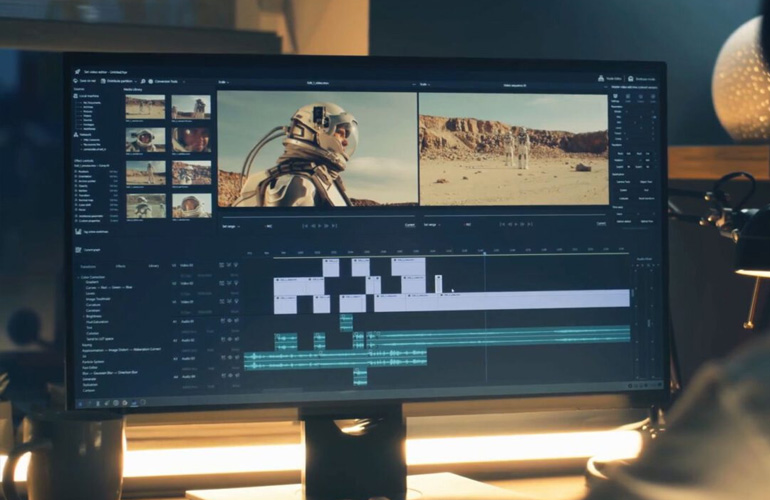Switch to the Transitions tab
This screenshot has height=500, width=770.
click(89, 266)
